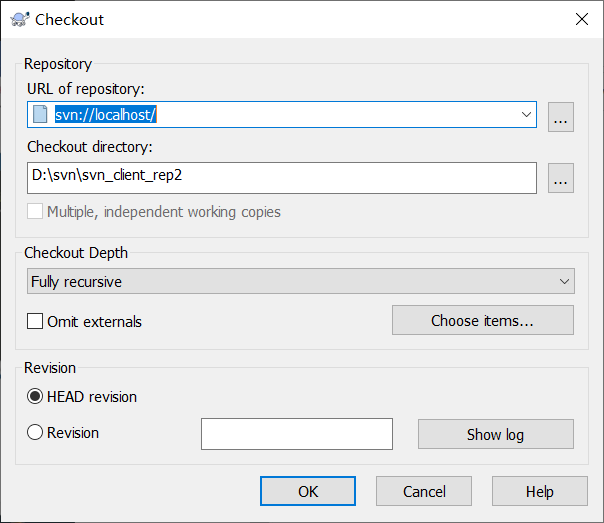604x523 pixels.
Task: Expand the URL of repository dropdown
Action: pyautogui.click(x=526, y=114)
